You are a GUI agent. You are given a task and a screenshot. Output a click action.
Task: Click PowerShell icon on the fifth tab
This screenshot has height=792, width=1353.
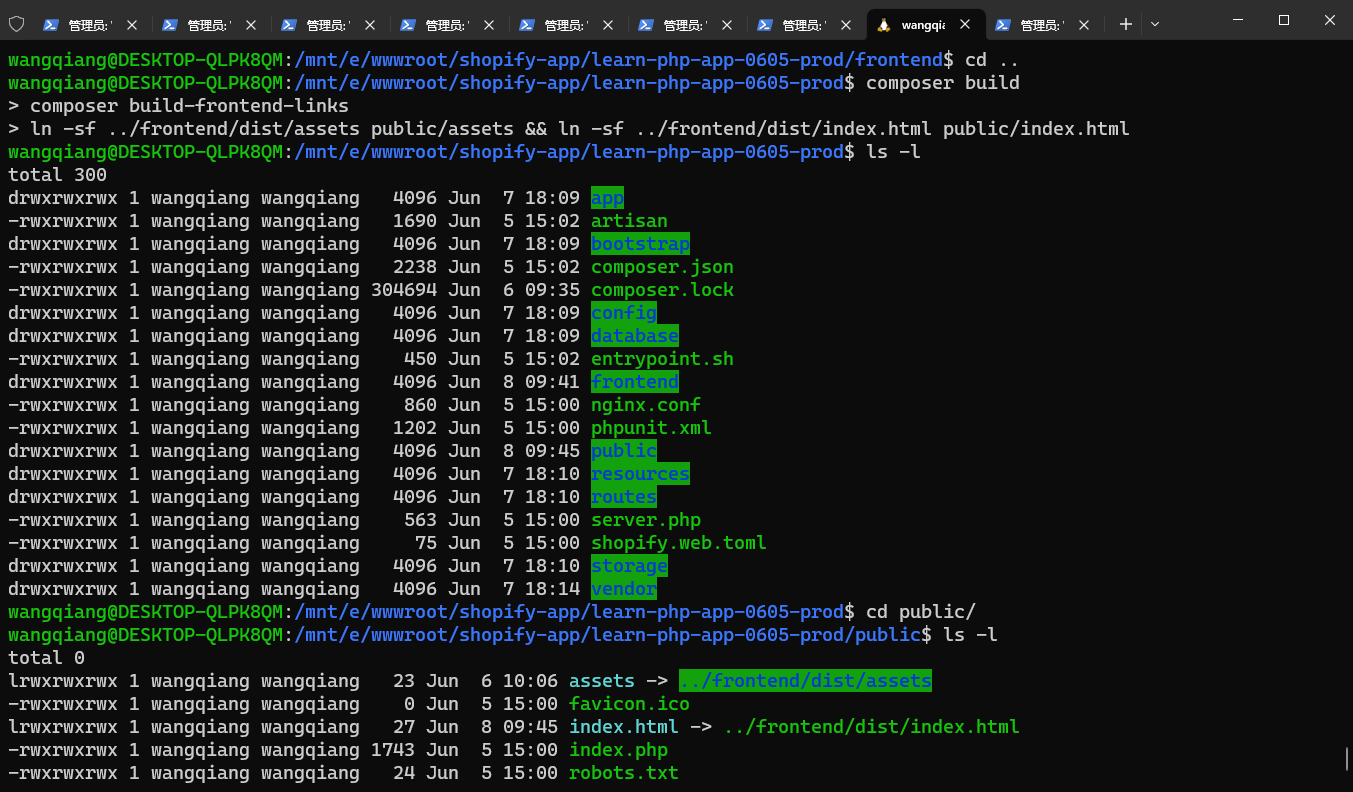click(527, 25)
